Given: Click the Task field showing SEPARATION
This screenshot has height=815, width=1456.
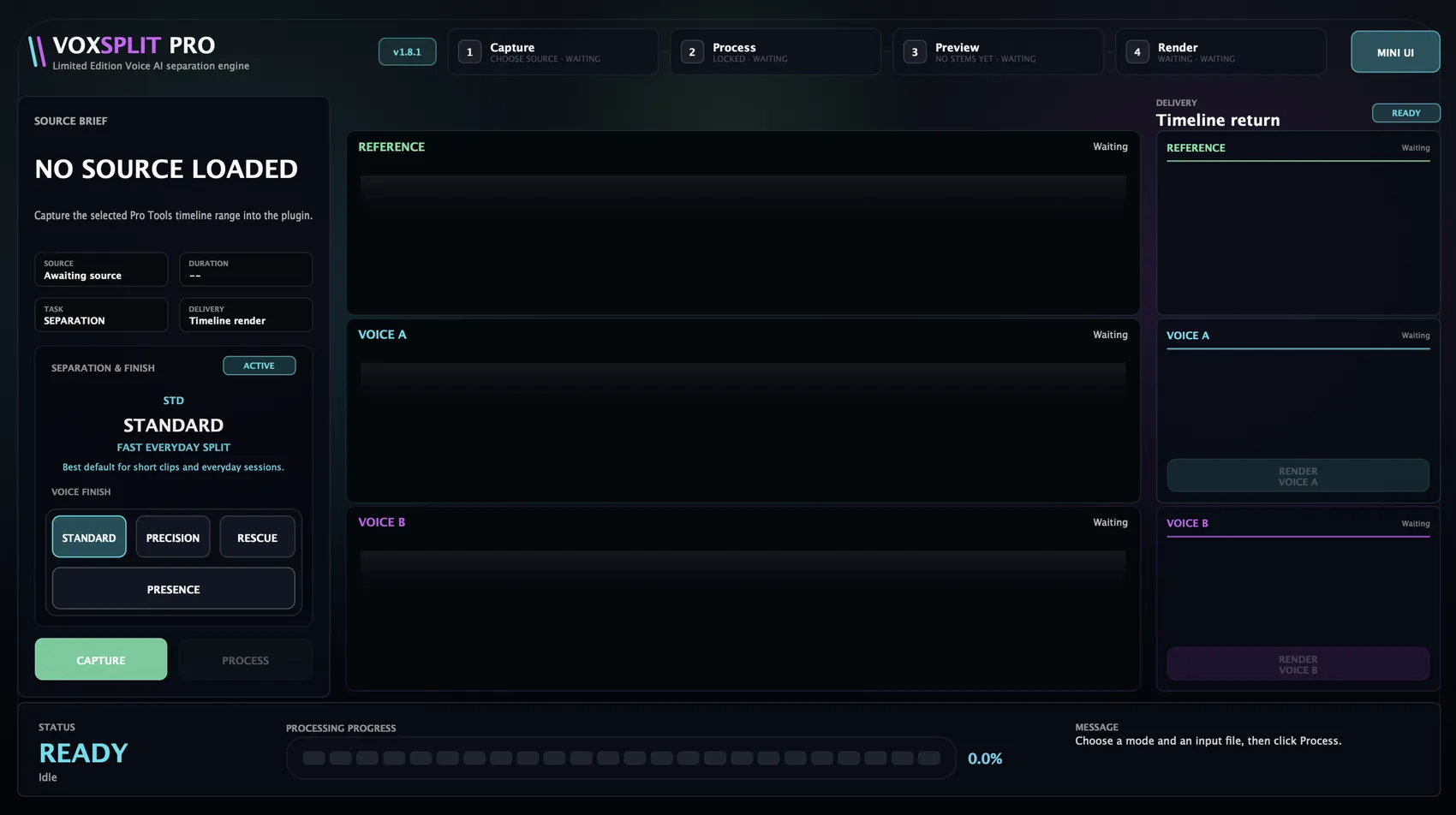Looking at the screenshot, I should [x=101, y=315].
